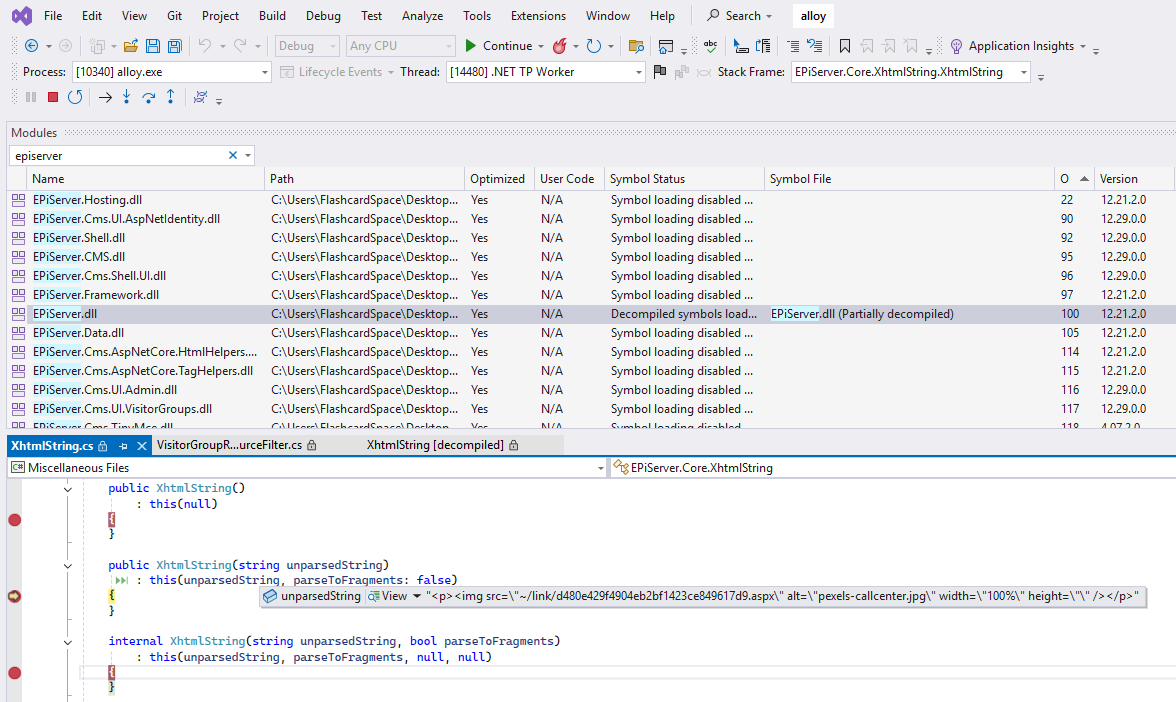Click the Search button in title bar
Image resolution: width=1176 pixels, height=702 pixels.
click(x=740, y=16)
